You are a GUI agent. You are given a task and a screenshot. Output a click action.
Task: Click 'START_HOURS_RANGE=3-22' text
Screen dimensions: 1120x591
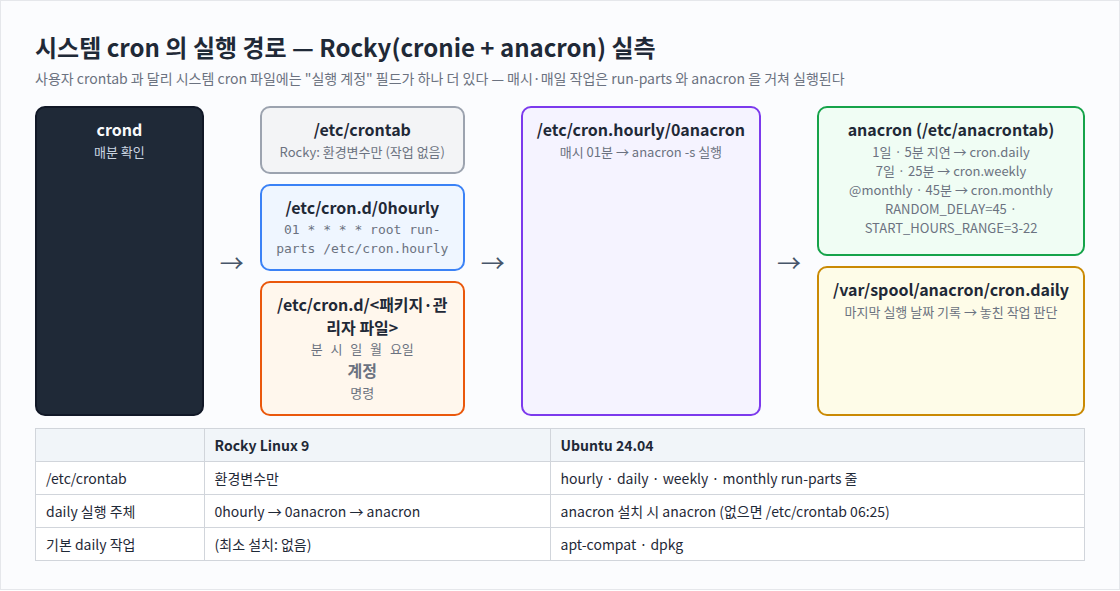pos(951,228)
